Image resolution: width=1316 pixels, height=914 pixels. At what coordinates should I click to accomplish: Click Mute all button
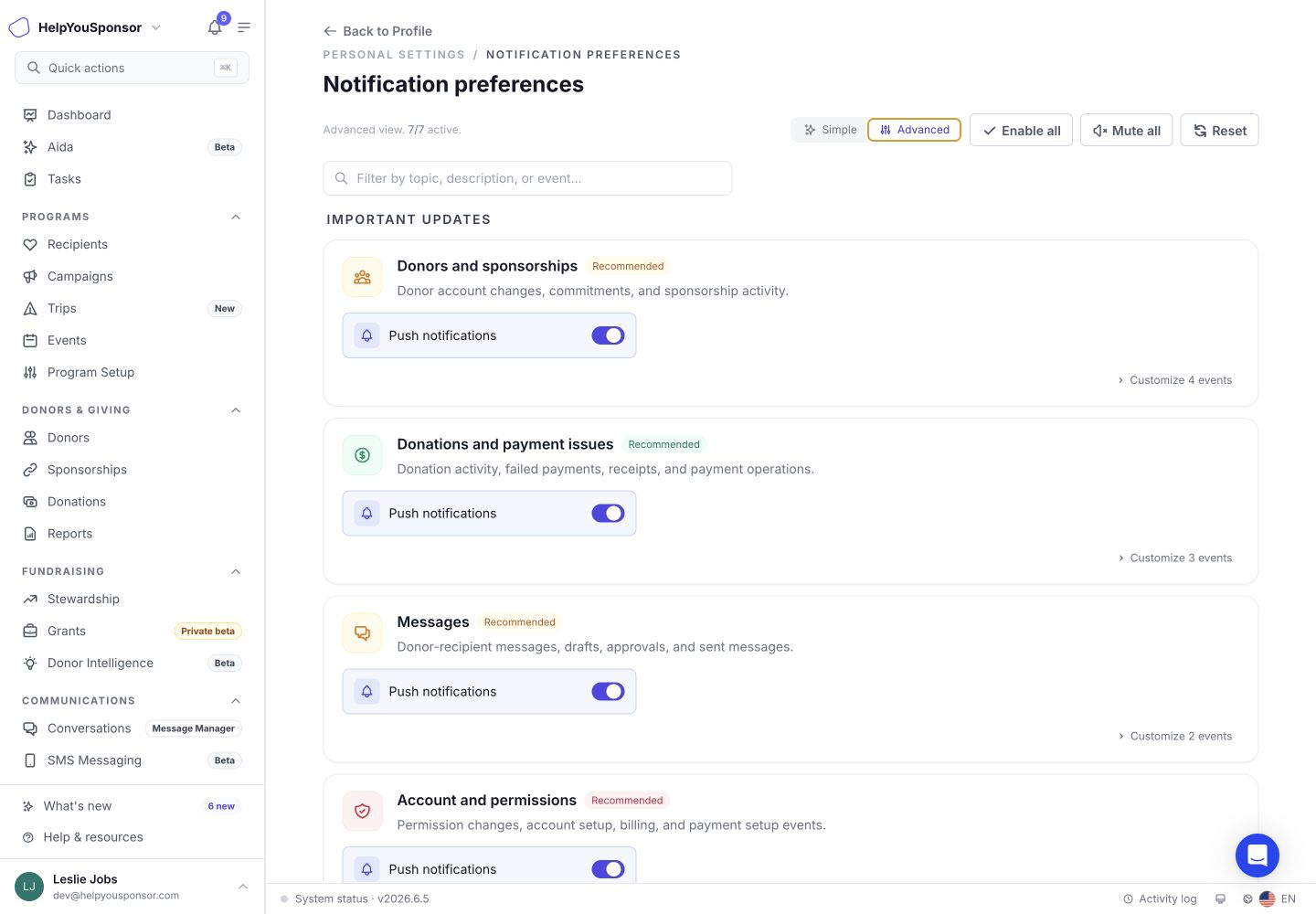click(1126, 131)
